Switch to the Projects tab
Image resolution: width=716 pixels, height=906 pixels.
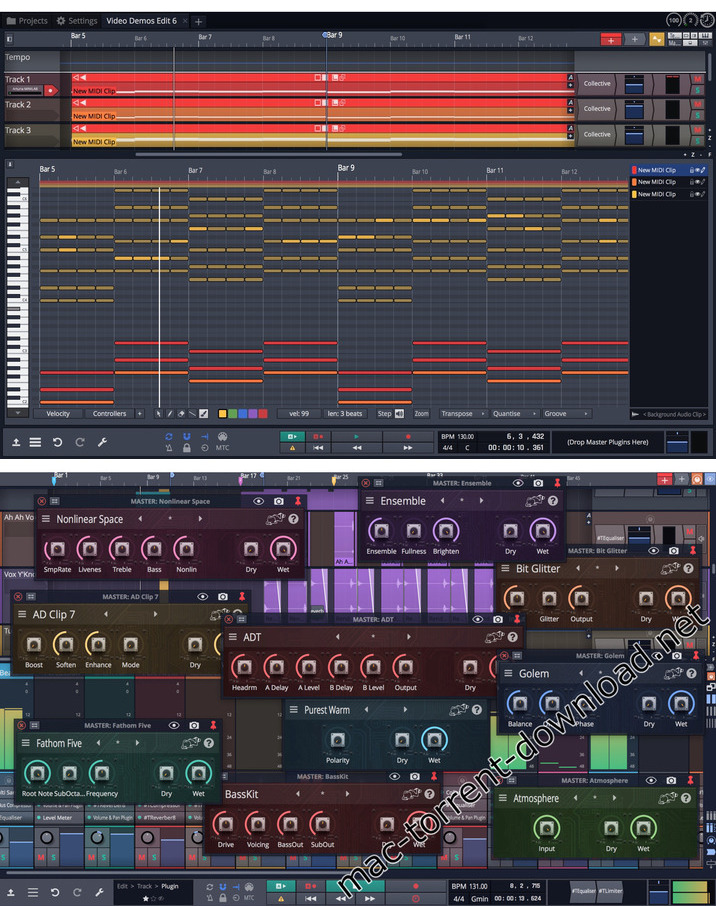(28, 20)
